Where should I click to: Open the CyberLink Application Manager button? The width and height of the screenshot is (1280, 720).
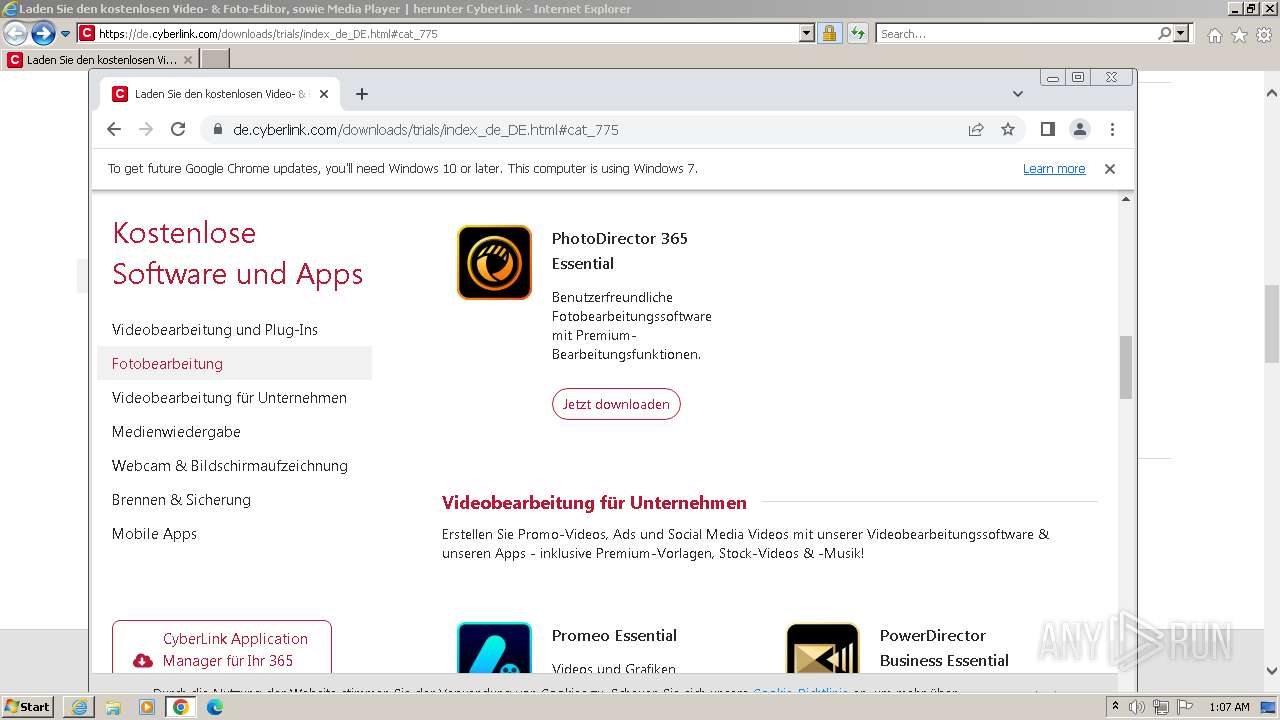222,647
